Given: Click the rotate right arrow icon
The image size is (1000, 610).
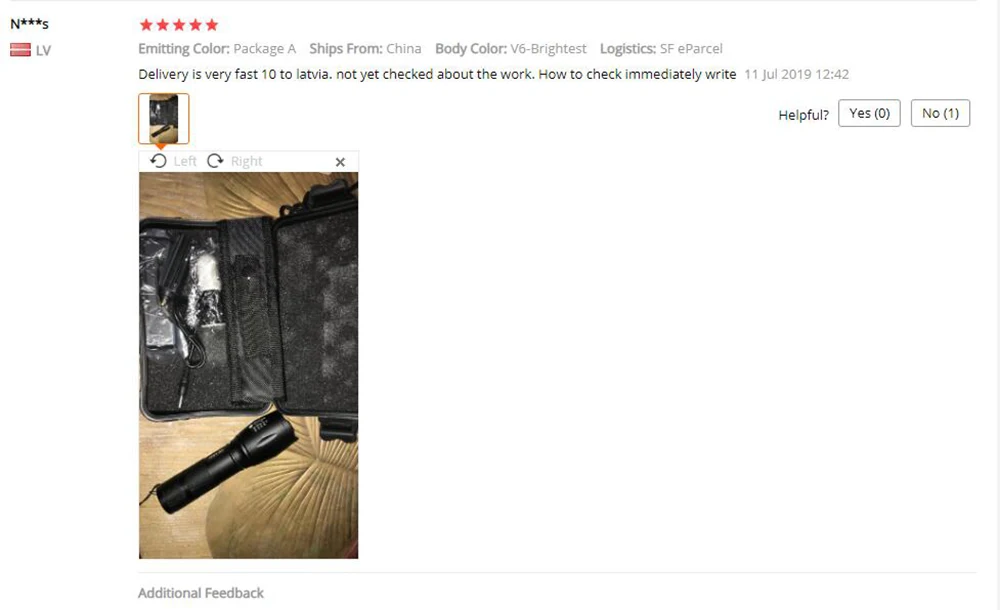Looking at the screenshot, I should pyautogui.click(x=215, y=161).
